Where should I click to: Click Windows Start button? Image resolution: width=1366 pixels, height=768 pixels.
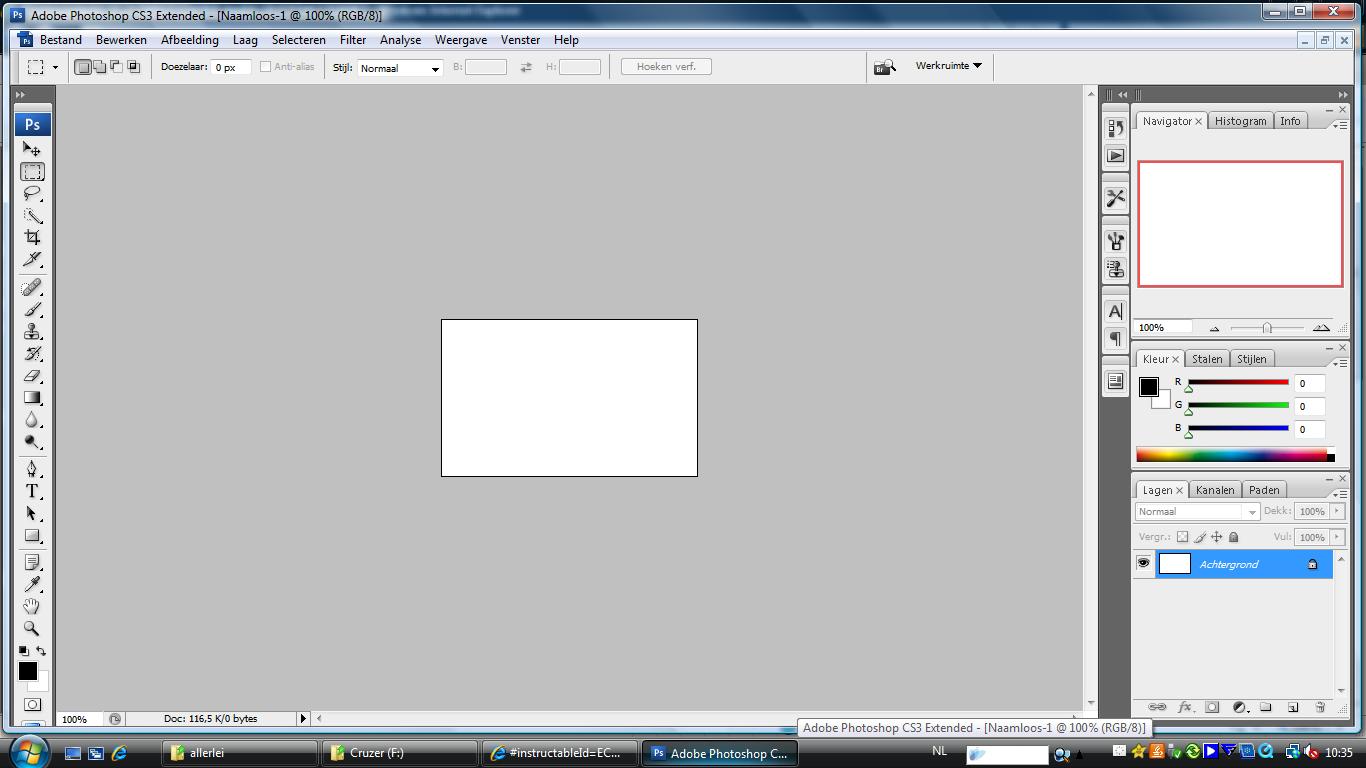click(27, 752)
